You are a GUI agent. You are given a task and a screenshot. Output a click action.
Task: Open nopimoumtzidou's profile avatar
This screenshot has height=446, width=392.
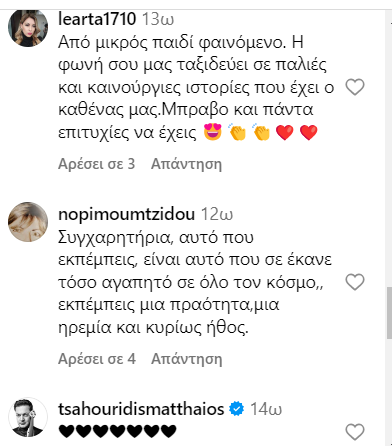click(28, 222)
